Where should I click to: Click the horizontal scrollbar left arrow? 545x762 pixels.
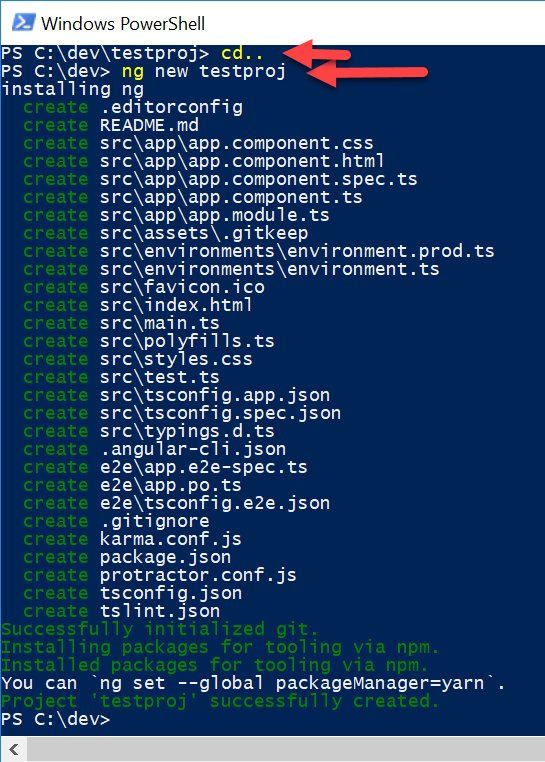pos(14,749)
